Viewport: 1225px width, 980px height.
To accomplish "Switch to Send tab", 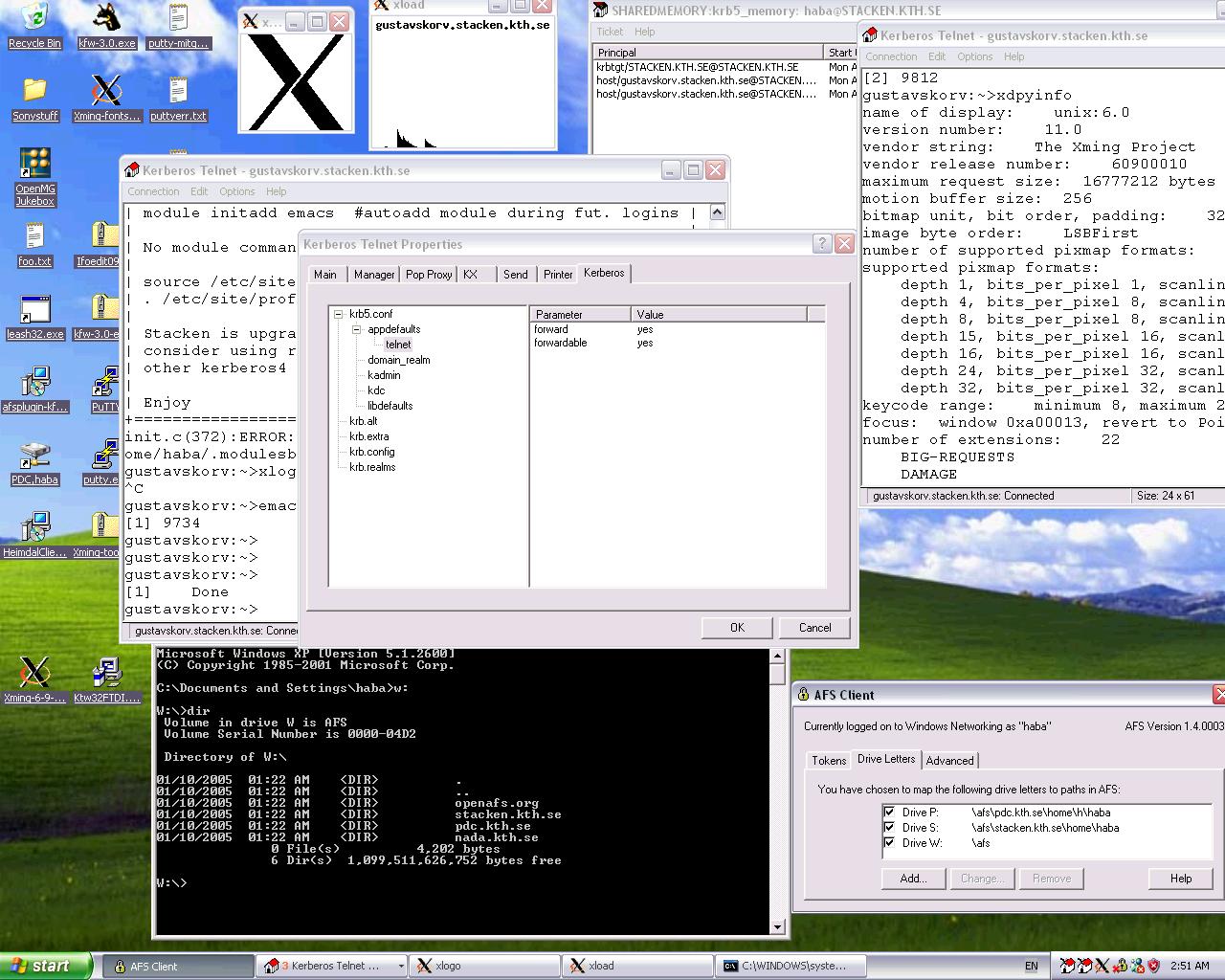I will [516, 275].
